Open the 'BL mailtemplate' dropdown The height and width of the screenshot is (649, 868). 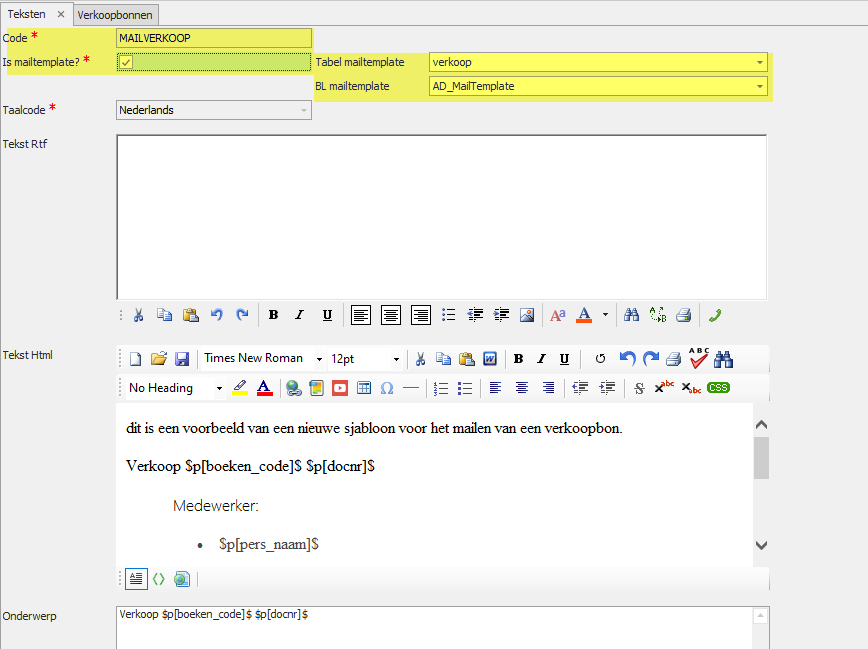760,86
